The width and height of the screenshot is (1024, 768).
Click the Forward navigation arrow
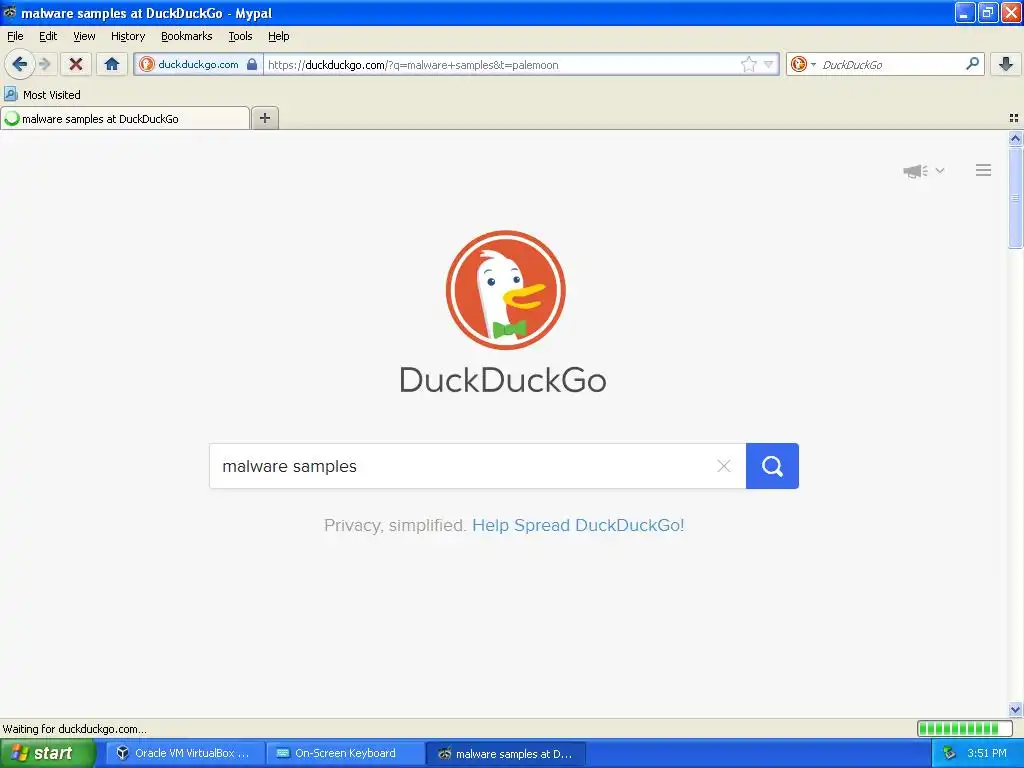coord(44,64)
